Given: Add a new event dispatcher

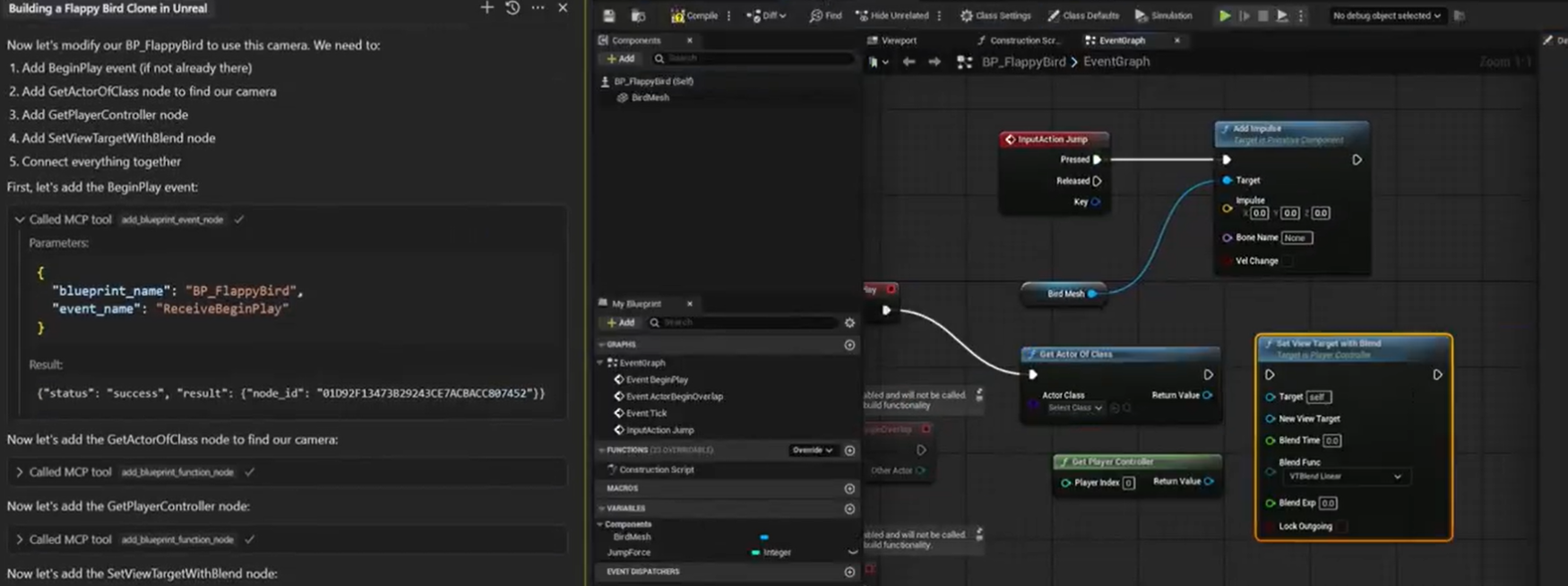Looking at the screenshot, I should click(849, 572).
